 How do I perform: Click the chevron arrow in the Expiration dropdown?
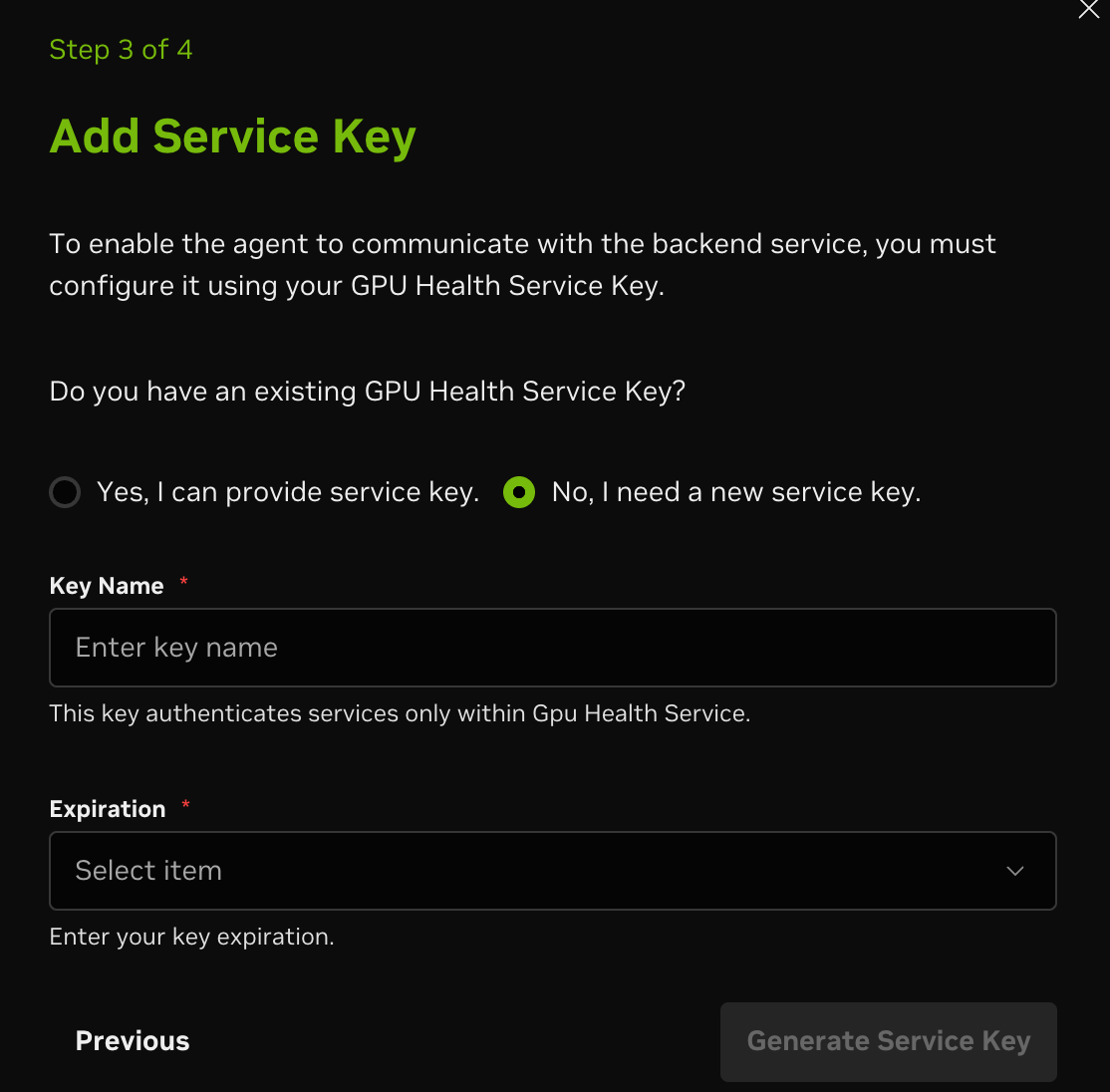tap(1015, 871)
